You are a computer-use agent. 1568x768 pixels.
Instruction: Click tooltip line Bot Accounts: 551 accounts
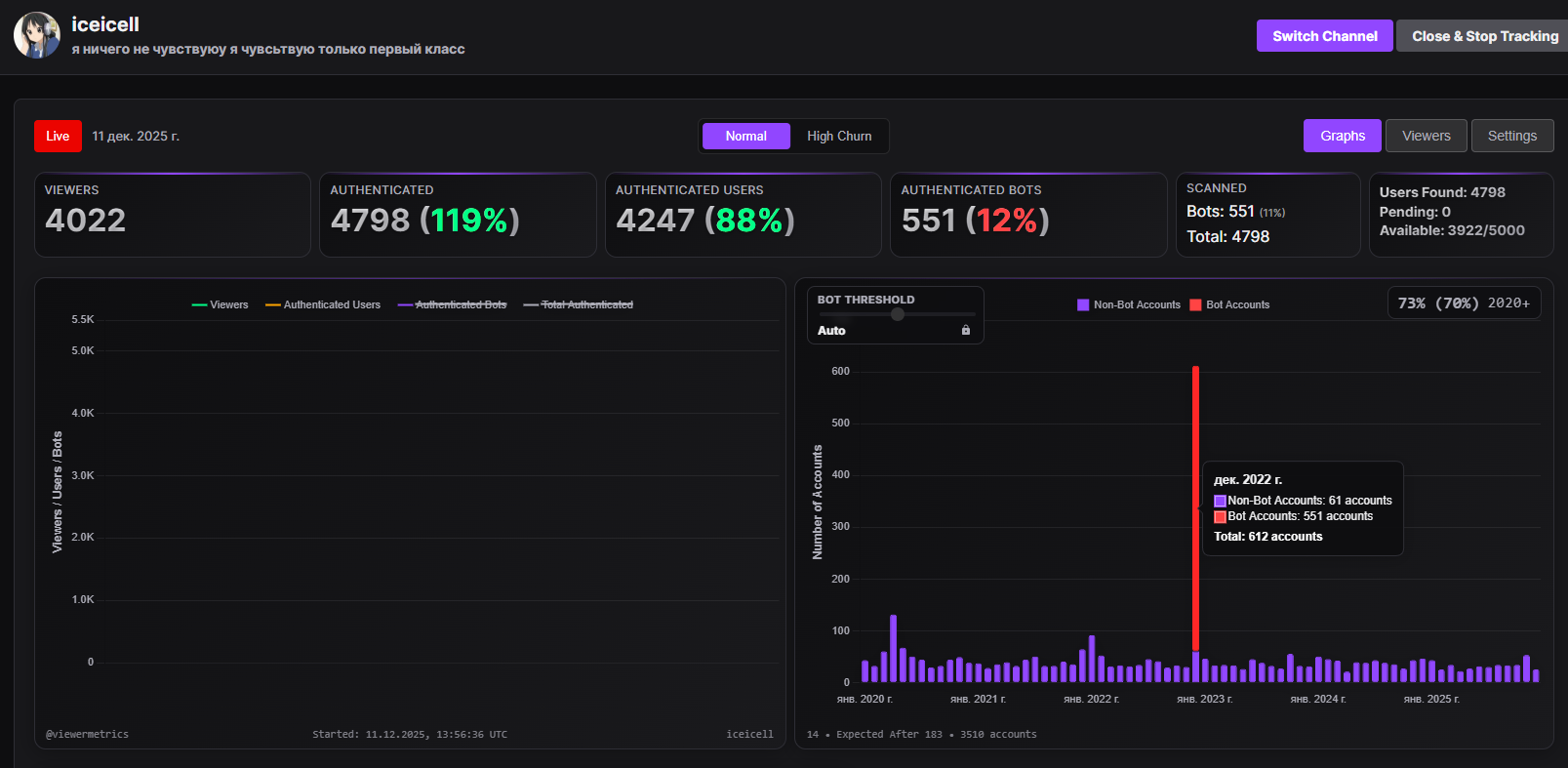1293,516
